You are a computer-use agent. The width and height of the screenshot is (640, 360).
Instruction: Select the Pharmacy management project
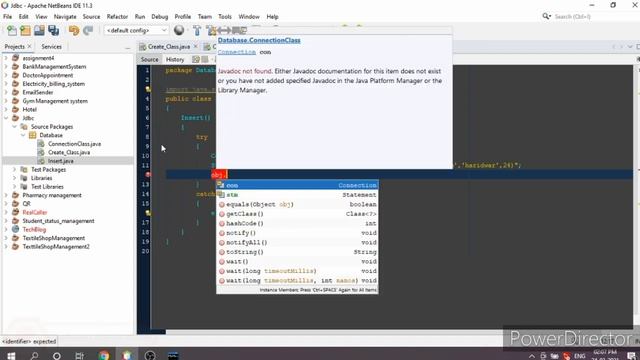tap(52, 195)
